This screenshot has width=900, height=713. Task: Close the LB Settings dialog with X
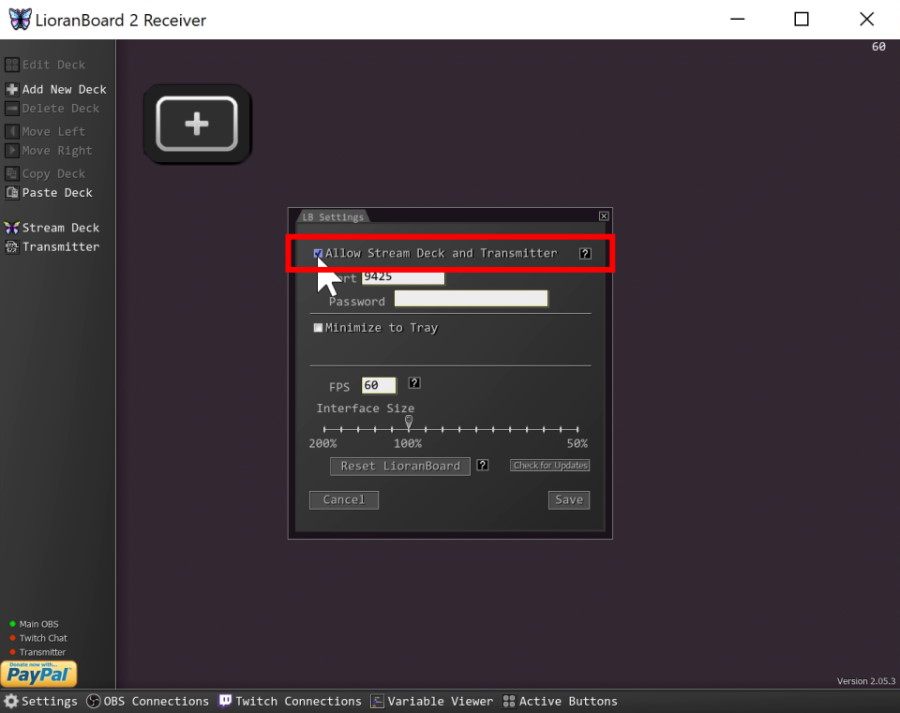pos(604,216)
